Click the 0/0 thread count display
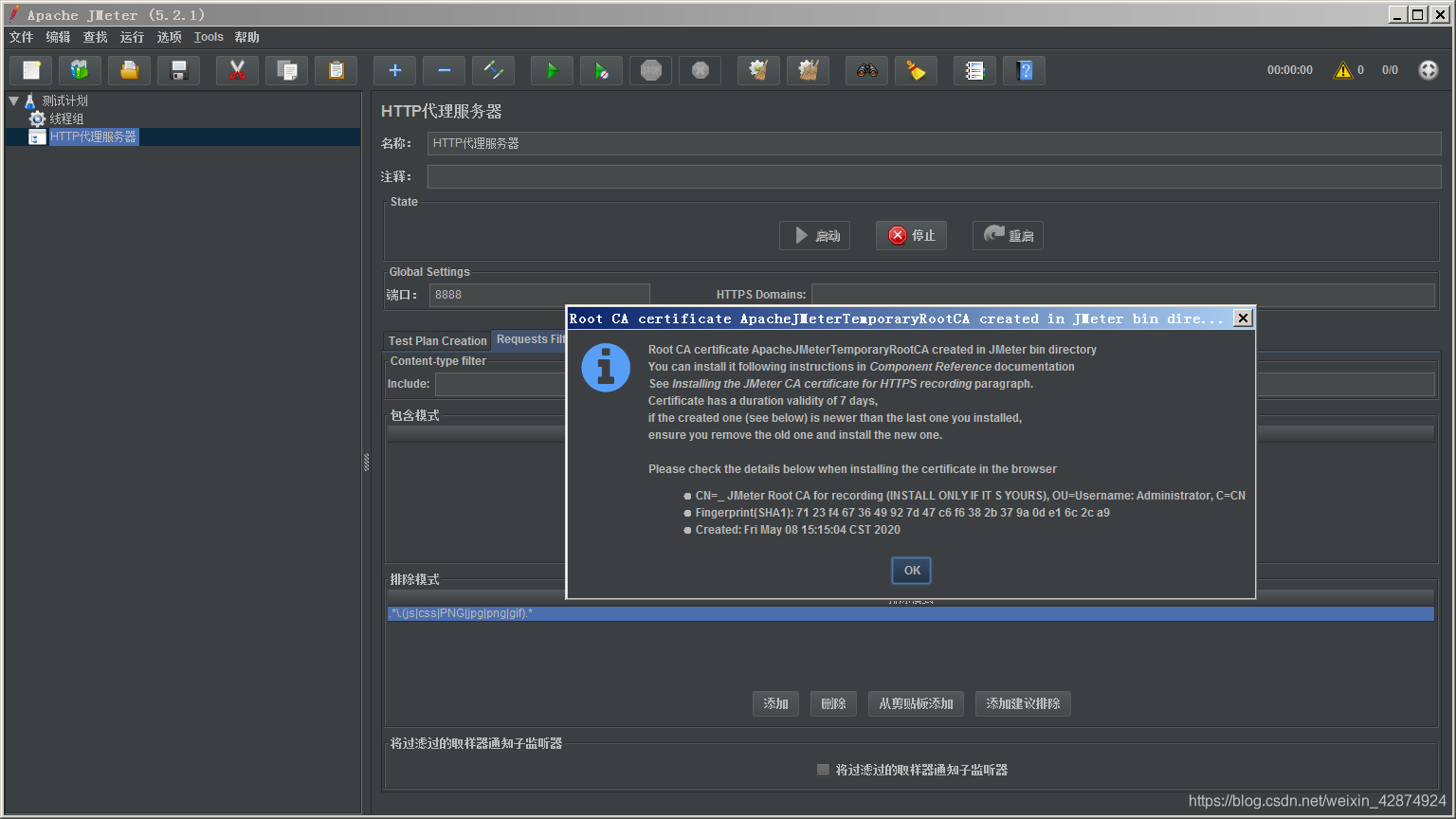 (1390, 70)
